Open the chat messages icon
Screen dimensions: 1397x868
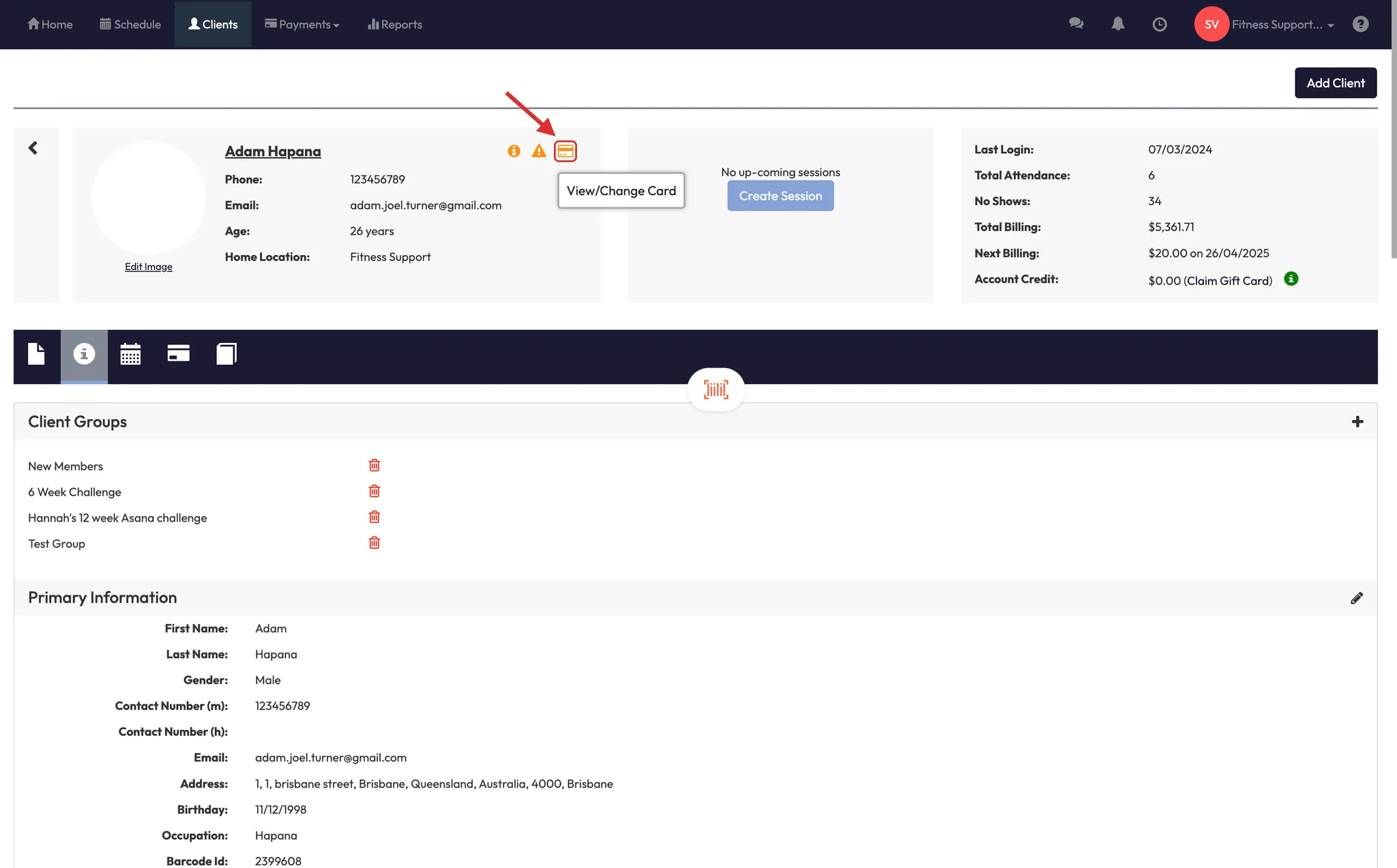[1076, 24]
